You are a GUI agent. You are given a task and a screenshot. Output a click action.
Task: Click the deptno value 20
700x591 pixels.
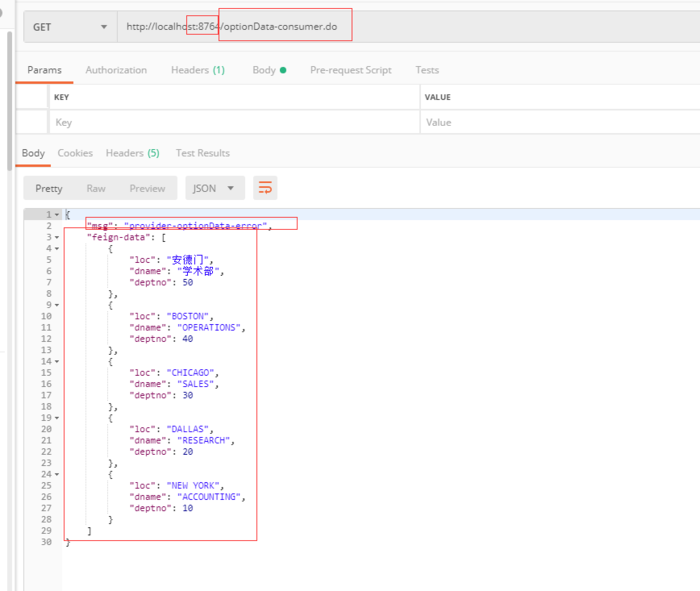(x=188, y=452)
